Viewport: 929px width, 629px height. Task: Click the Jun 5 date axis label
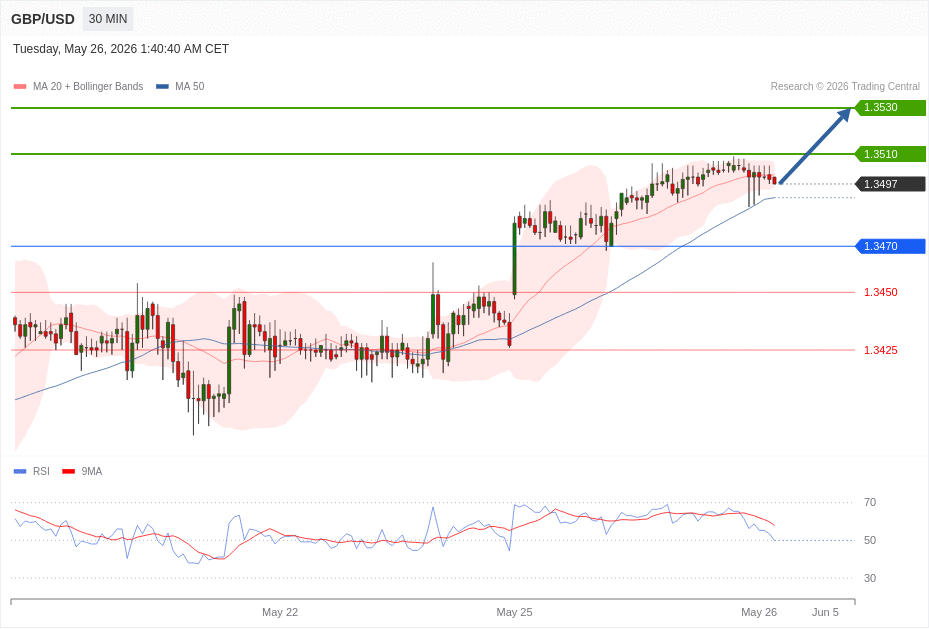pos(825,612)
